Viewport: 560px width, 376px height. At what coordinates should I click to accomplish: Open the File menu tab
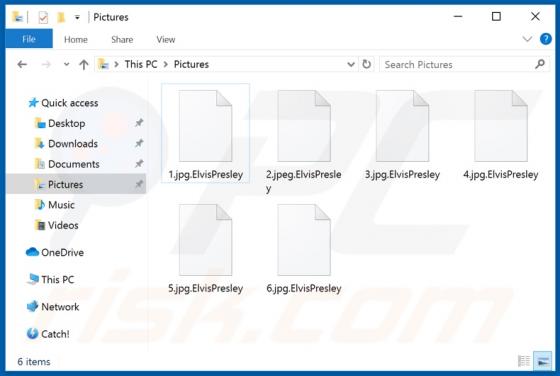click(x=29, y=39)
